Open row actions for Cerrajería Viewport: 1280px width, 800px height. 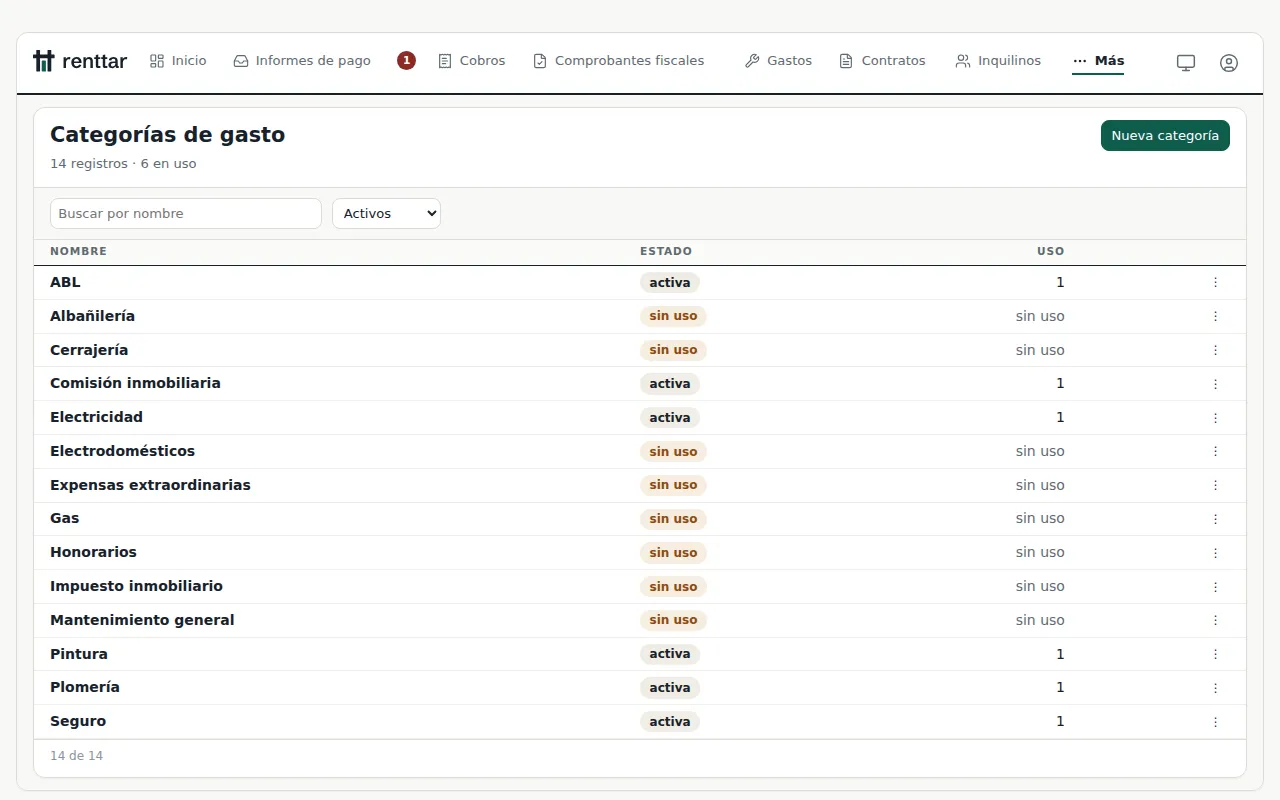pyautogui.click(x=1215, y=350)
